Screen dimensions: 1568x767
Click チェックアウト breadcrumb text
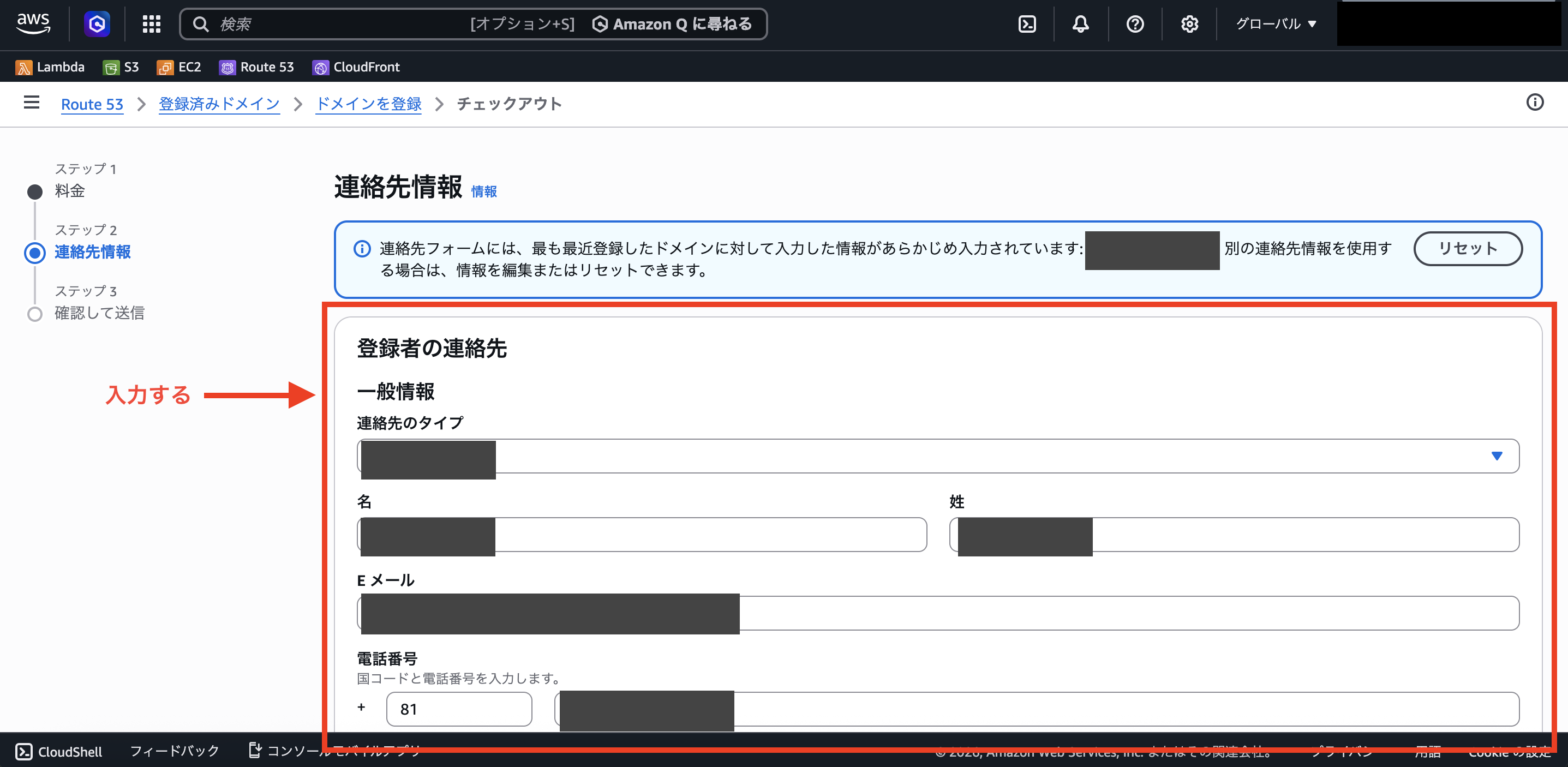pos(510,104)
